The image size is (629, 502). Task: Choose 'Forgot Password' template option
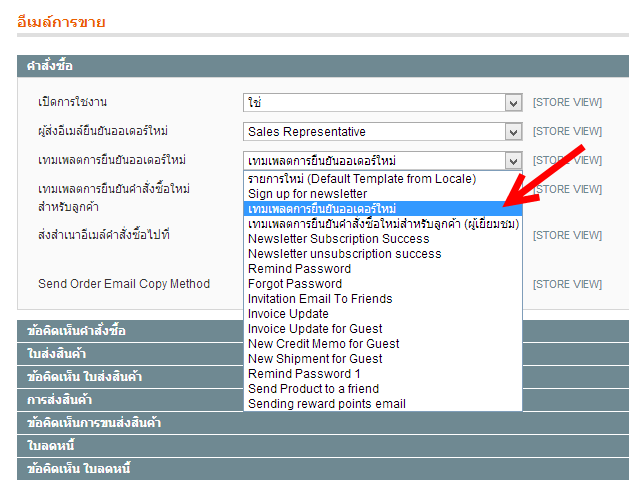[x=295, y=284]
